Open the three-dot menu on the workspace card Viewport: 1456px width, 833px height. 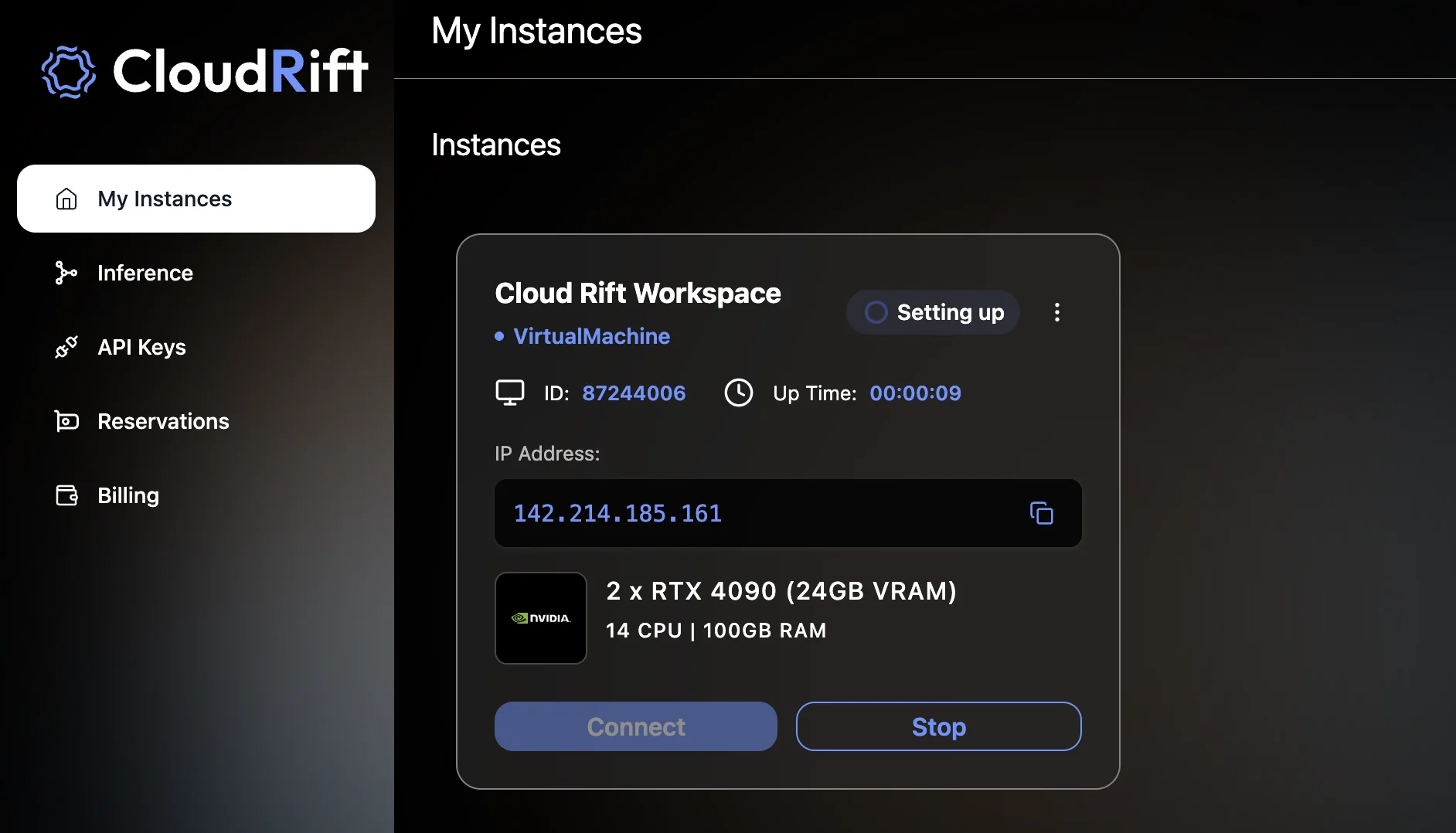pos(1056,312)
